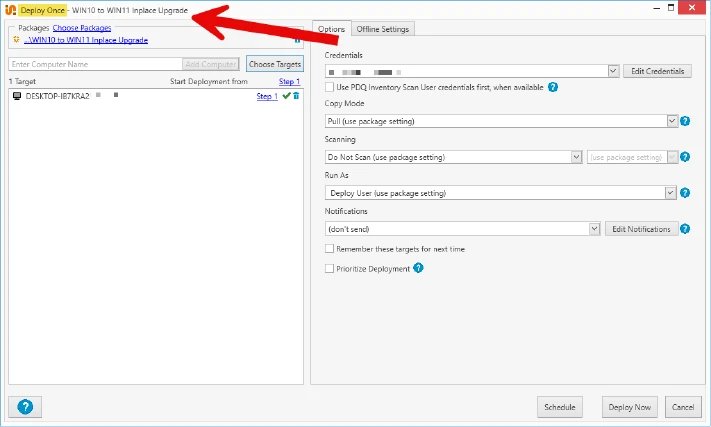Open help icon for Scanning

point(685,157)
